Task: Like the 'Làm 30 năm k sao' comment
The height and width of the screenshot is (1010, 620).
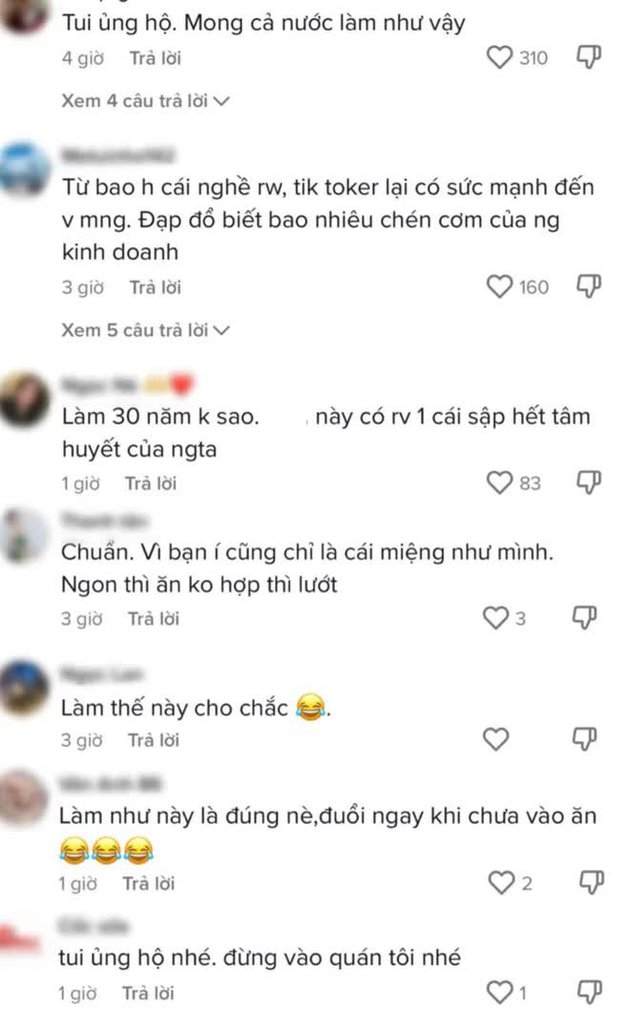Action: pos(499,482)
